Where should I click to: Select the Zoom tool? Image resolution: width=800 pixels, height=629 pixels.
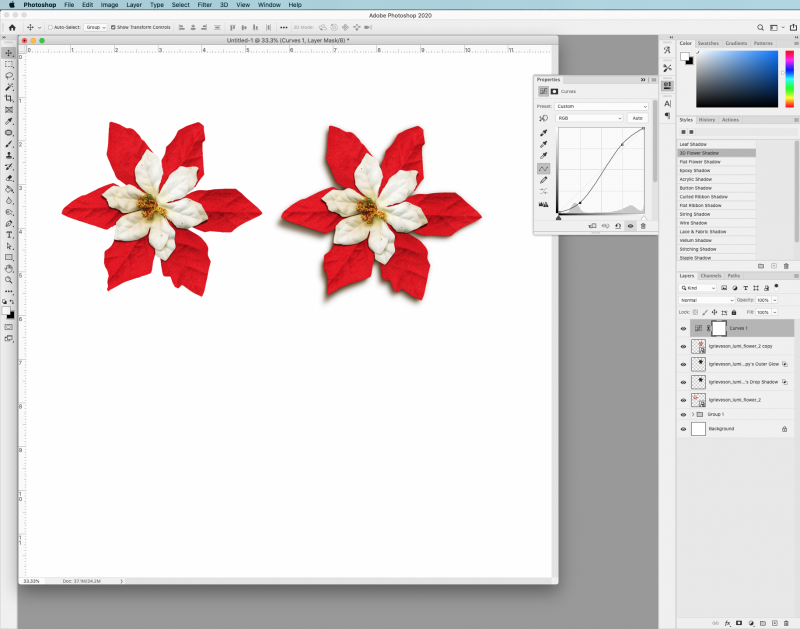(9, 280)
